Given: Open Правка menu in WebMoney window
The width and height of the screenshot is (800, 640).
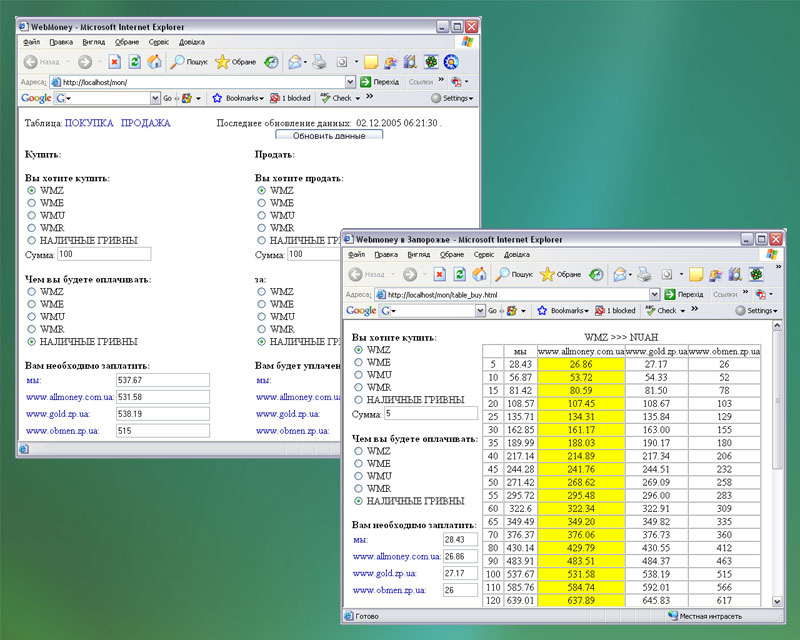Looking at the screenshot, I should pyautogui.click(x=61, y=42).
